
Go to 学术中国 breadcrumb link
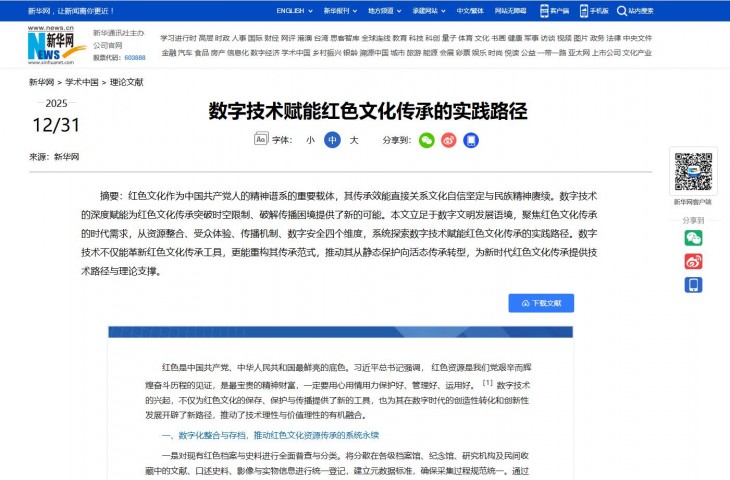(82, 82)
